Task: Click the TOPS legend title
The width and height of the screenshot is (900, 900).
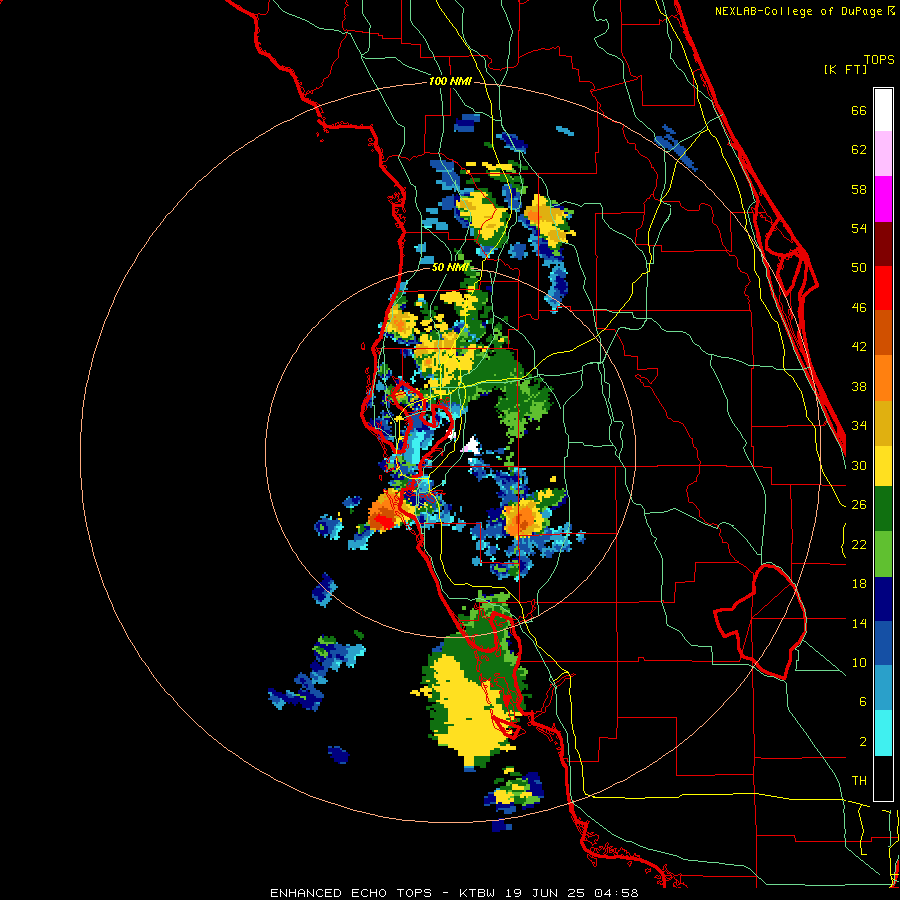Action: pos(879,60)
